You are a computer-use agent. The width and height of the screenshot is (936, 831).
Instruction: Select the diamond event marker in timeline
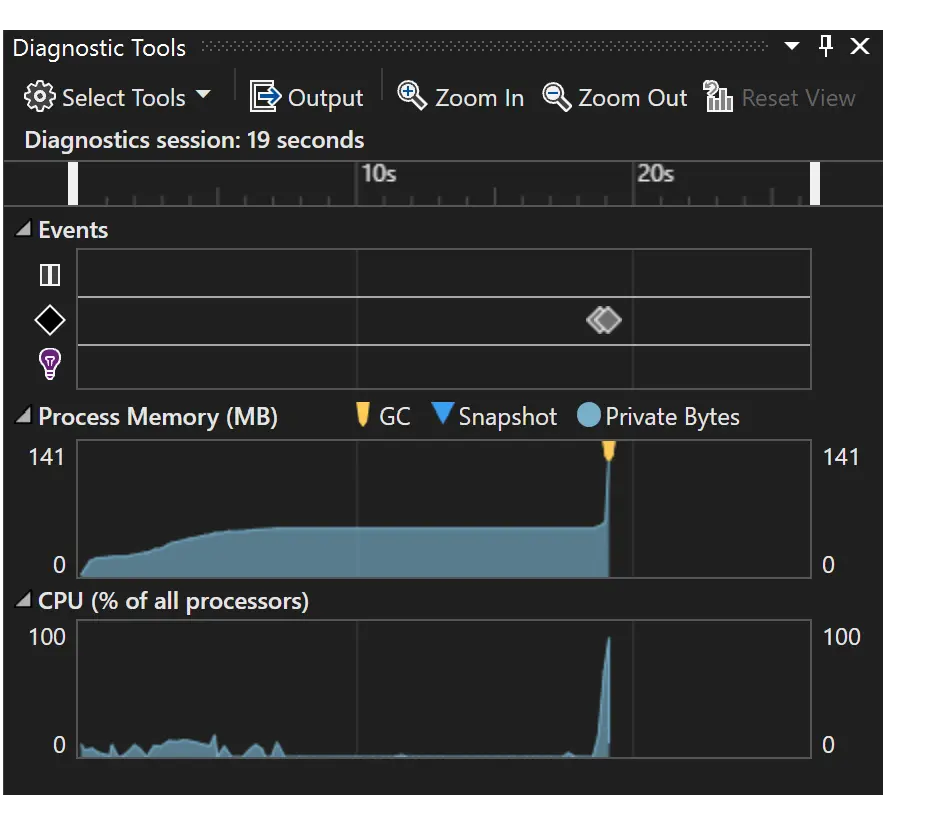point(604,320)
